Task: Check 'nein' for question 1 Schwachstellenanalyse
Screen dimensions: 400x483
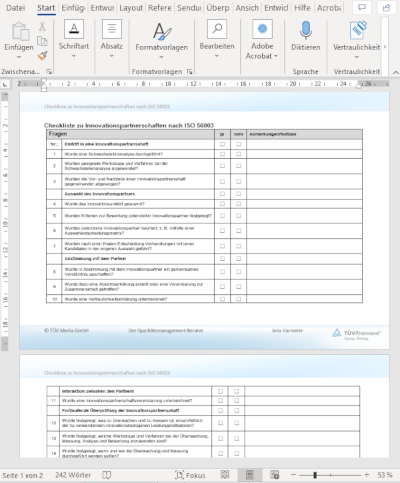Action: click(238, 154)
